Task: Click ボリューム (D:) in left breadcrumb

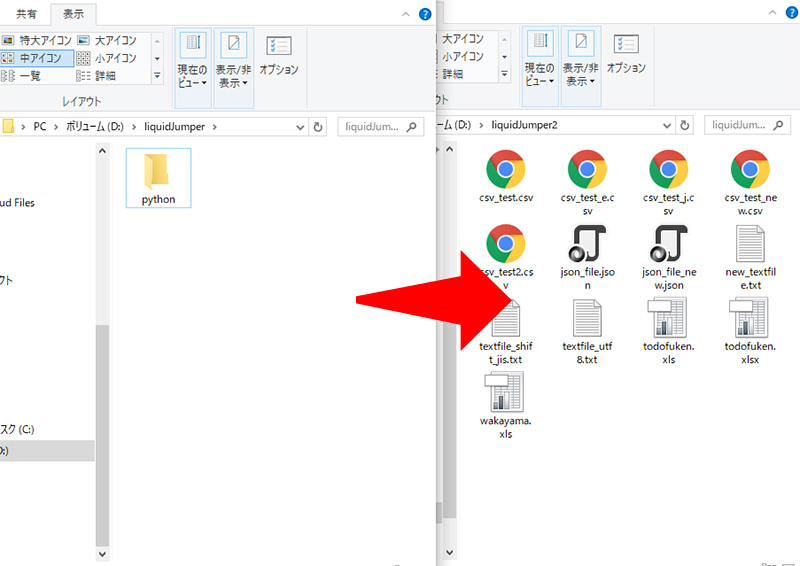Action: [x=95, y=127]
